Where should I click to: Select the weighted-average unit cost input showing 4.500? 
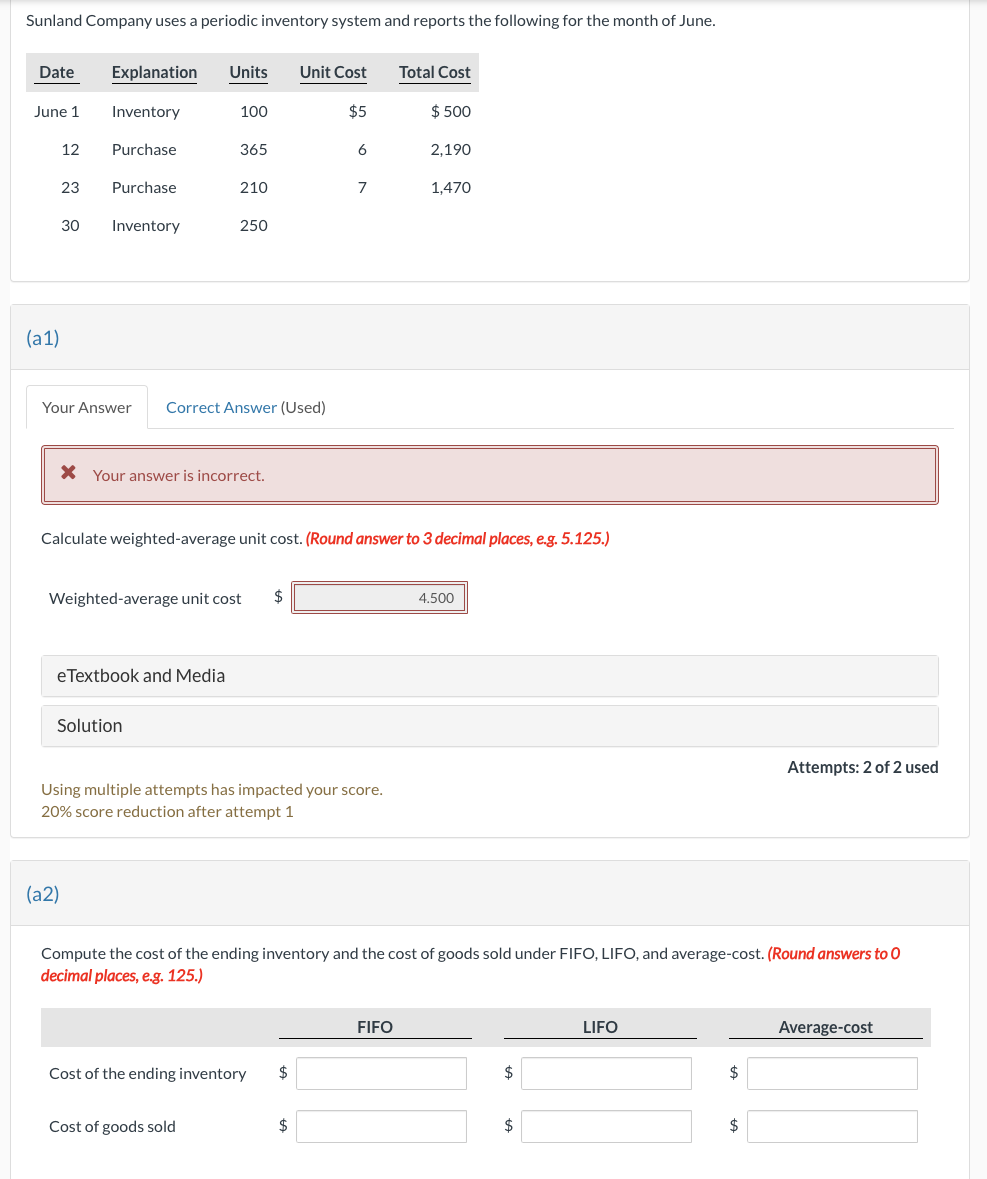379,597
